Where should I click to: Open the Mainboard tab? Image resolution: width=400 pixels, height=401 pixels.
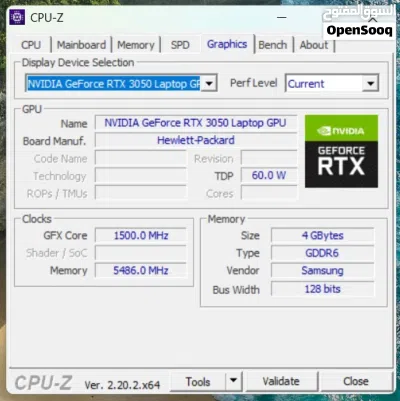pyautogui.click(x=81, y=45)
